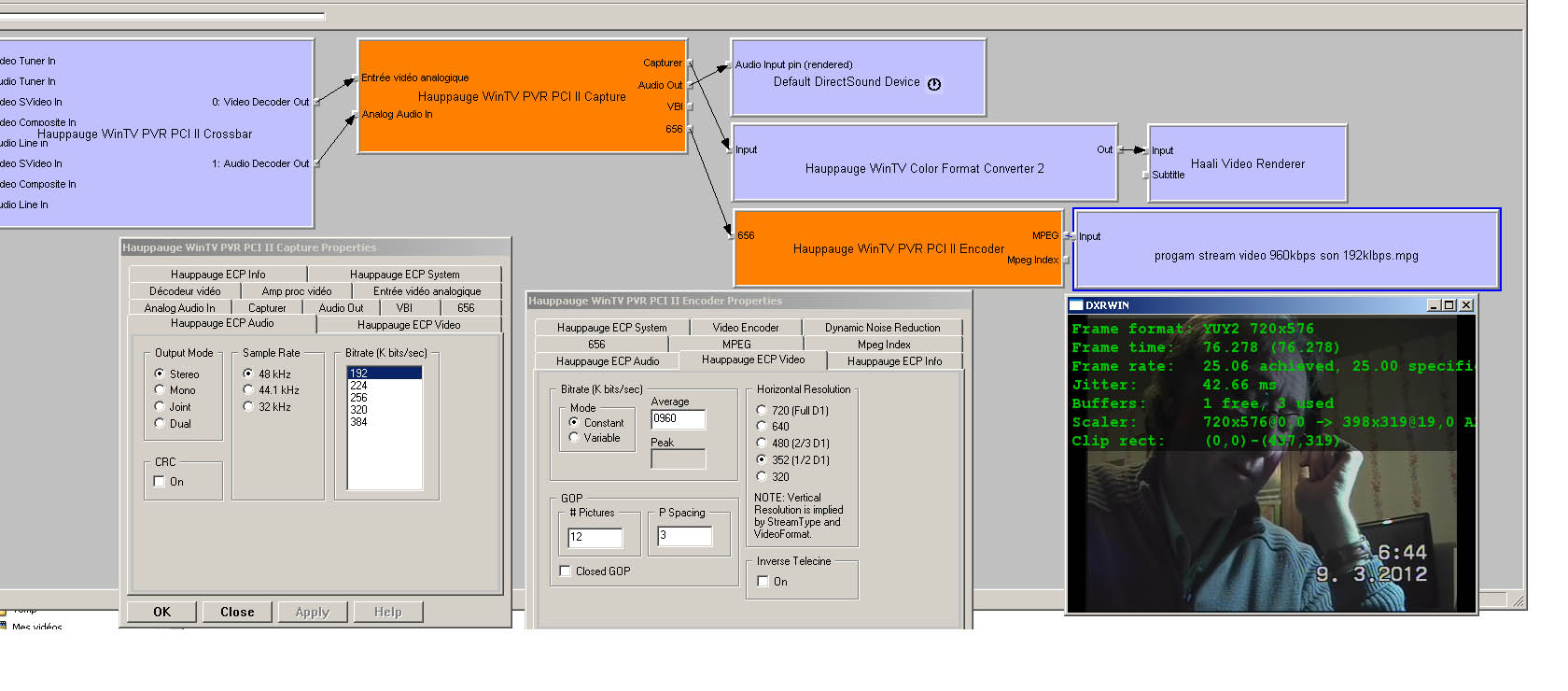1568x691 pixels.
Task: Enable the CRC On checkbox
Action: tap(159, 482)
